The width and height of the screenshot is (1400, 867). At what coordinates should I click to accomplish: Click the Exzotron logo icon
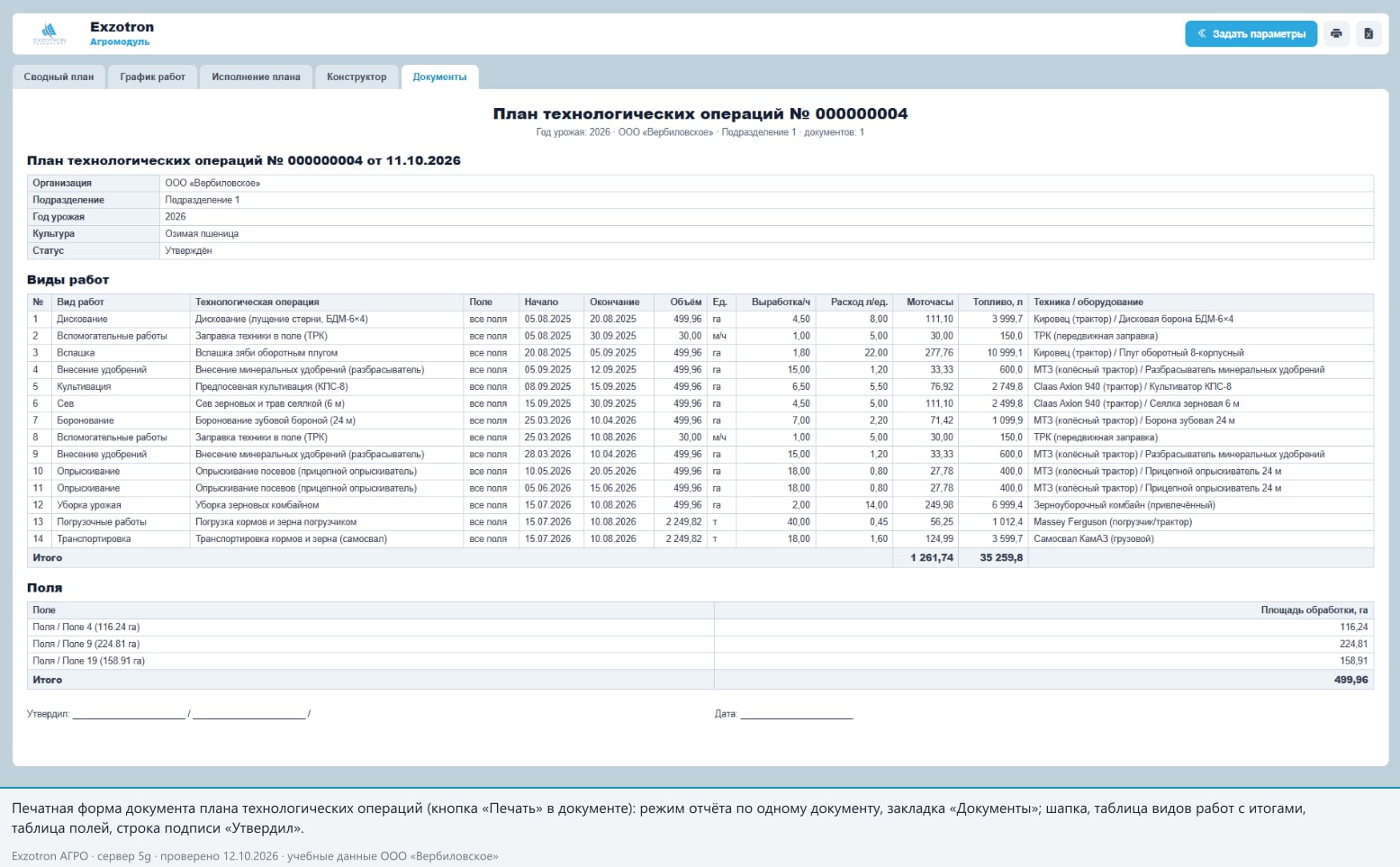[50, 34]
